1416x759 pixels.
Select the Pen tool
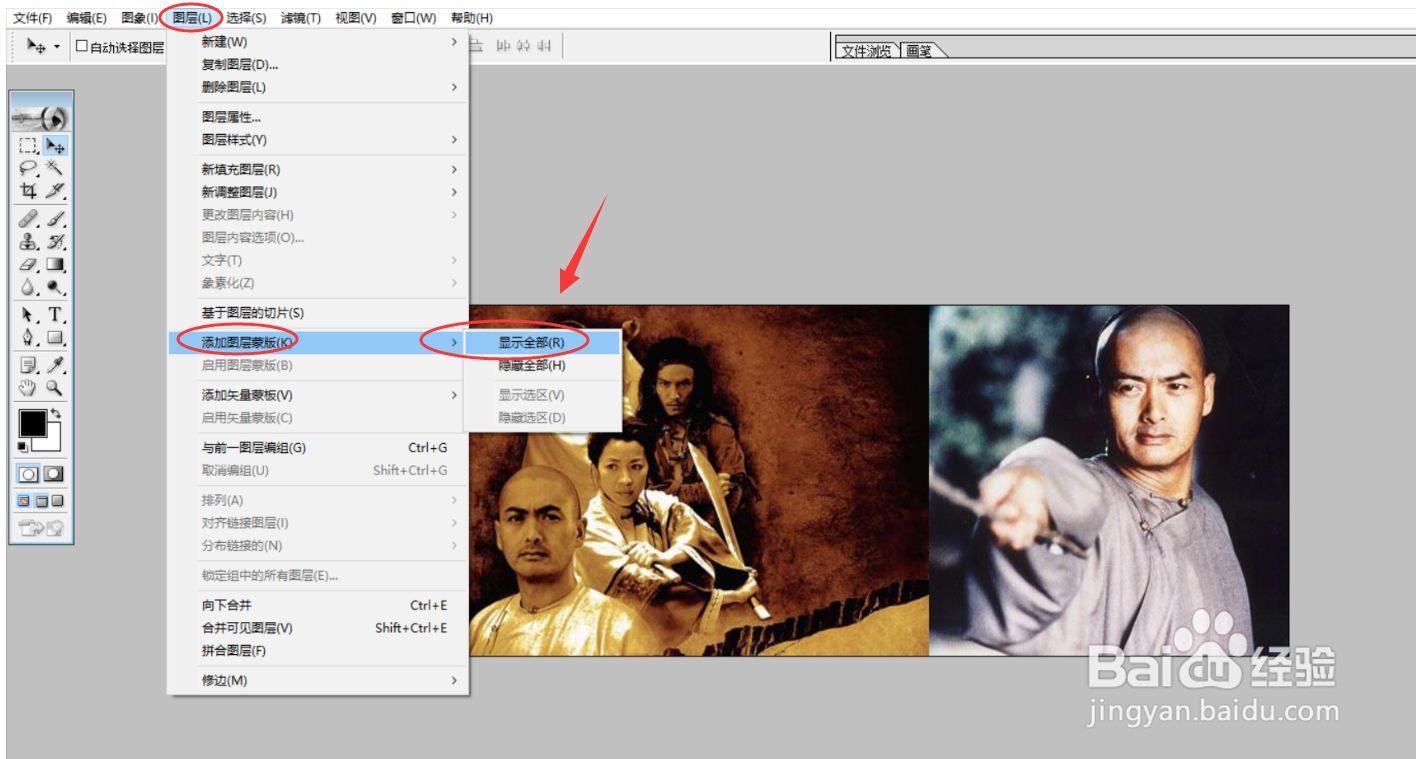coord(28,338)
